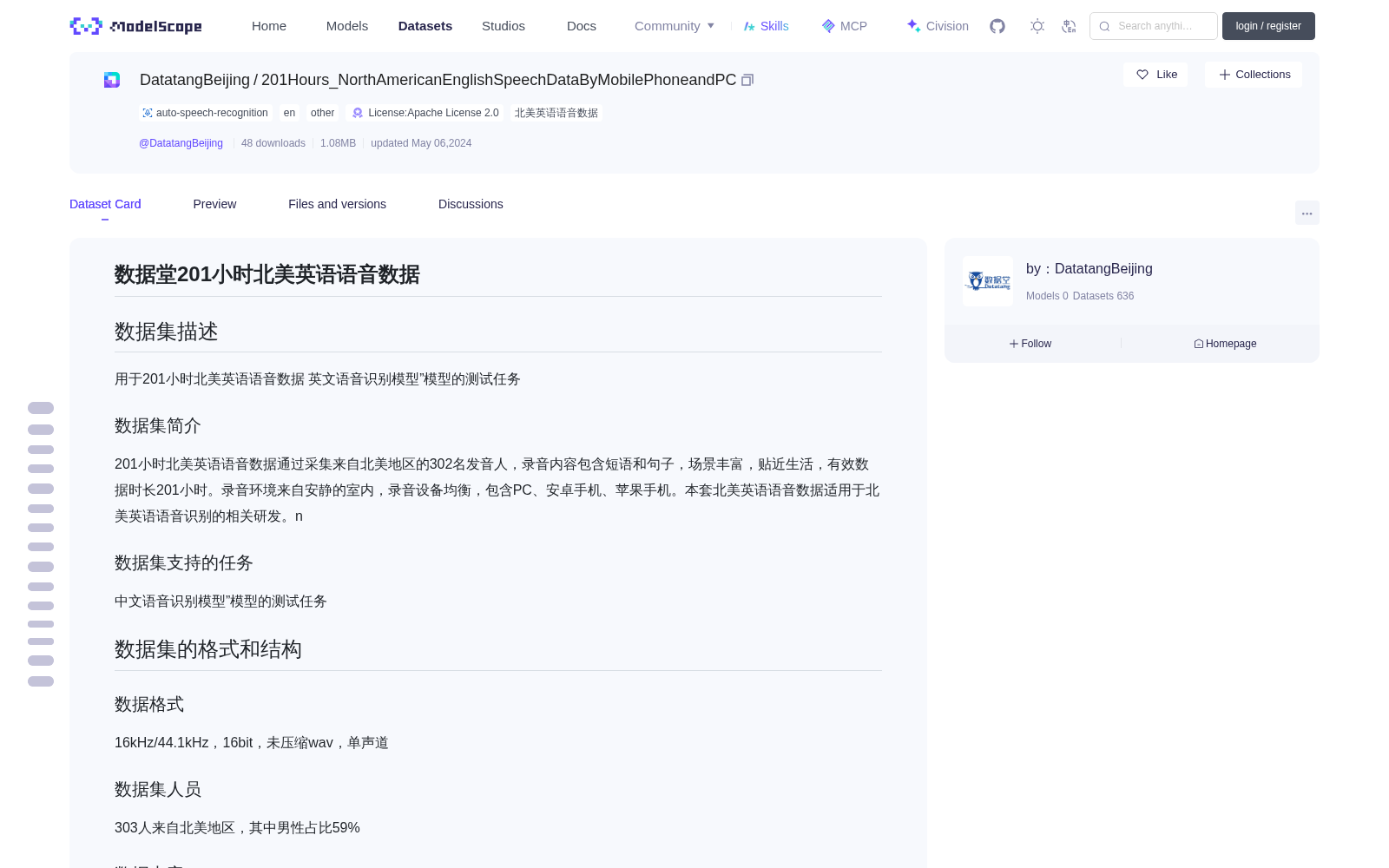Image resolution: width=1389 pixels, height=868 pixels.
Task: Click the login / register button
Action: coord(1268,26)
